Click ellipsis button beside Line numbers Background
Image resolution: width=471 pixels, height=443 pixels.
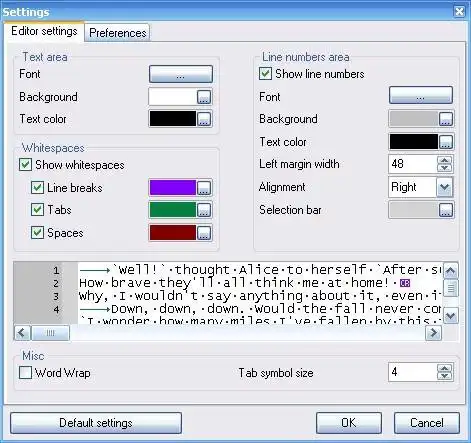pyautogui.click(x=446, y=119)
